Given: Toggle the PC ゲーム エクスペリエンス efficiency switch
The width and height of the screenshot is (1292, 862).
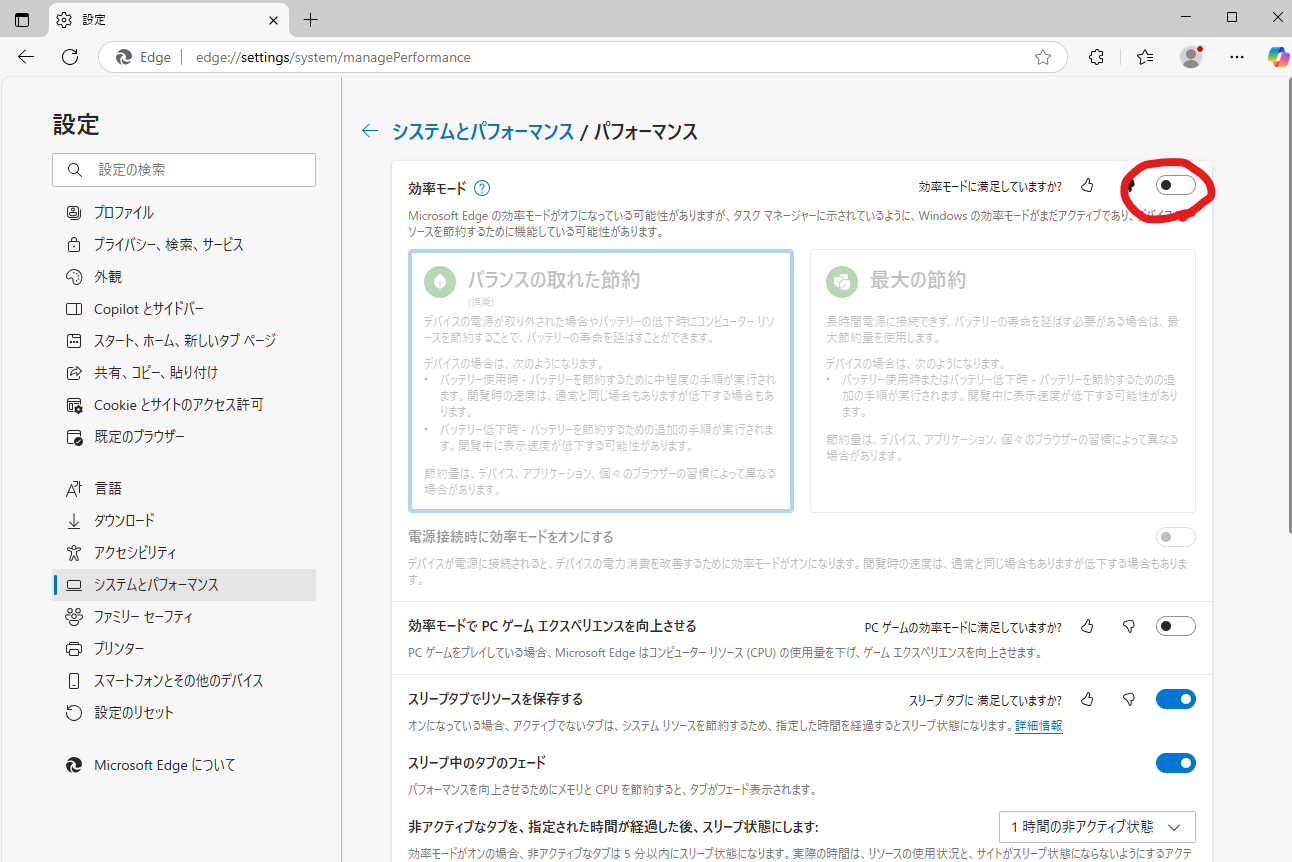Looking at the screenshot, I should point(1176,626).
